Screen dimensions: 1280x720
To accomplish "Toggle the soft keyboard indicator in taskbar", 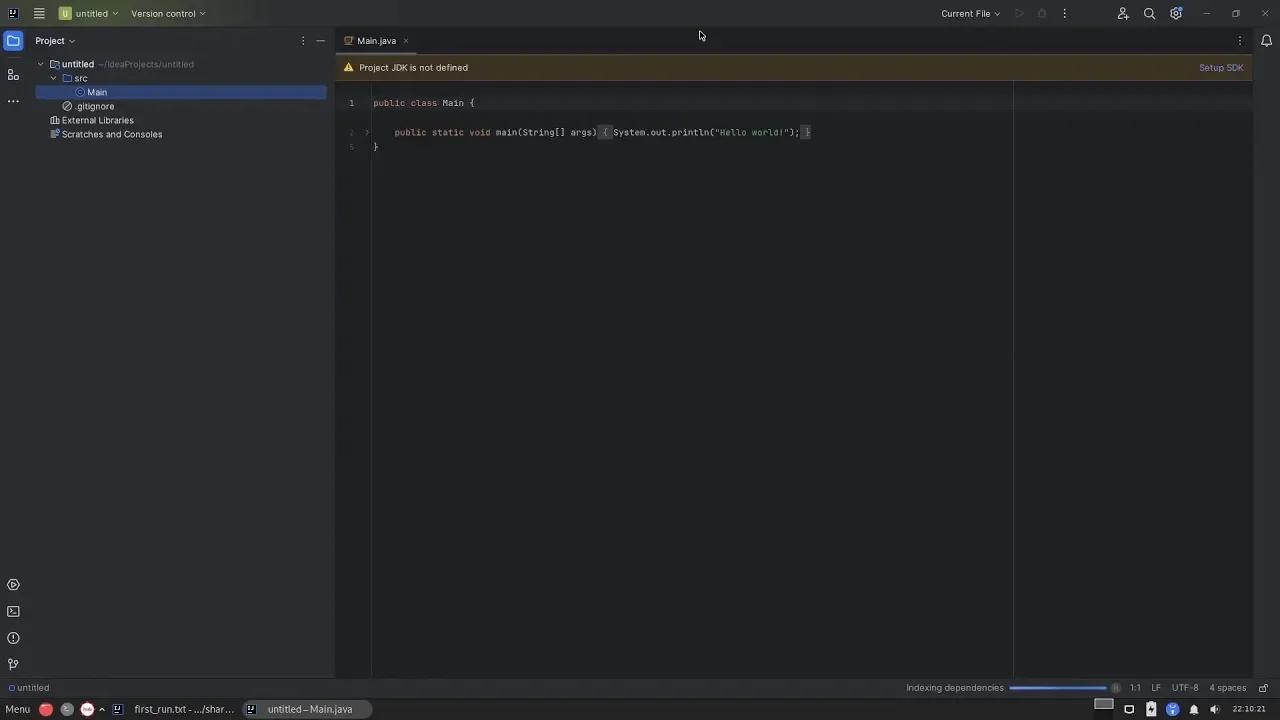I will click(1104, 704).
